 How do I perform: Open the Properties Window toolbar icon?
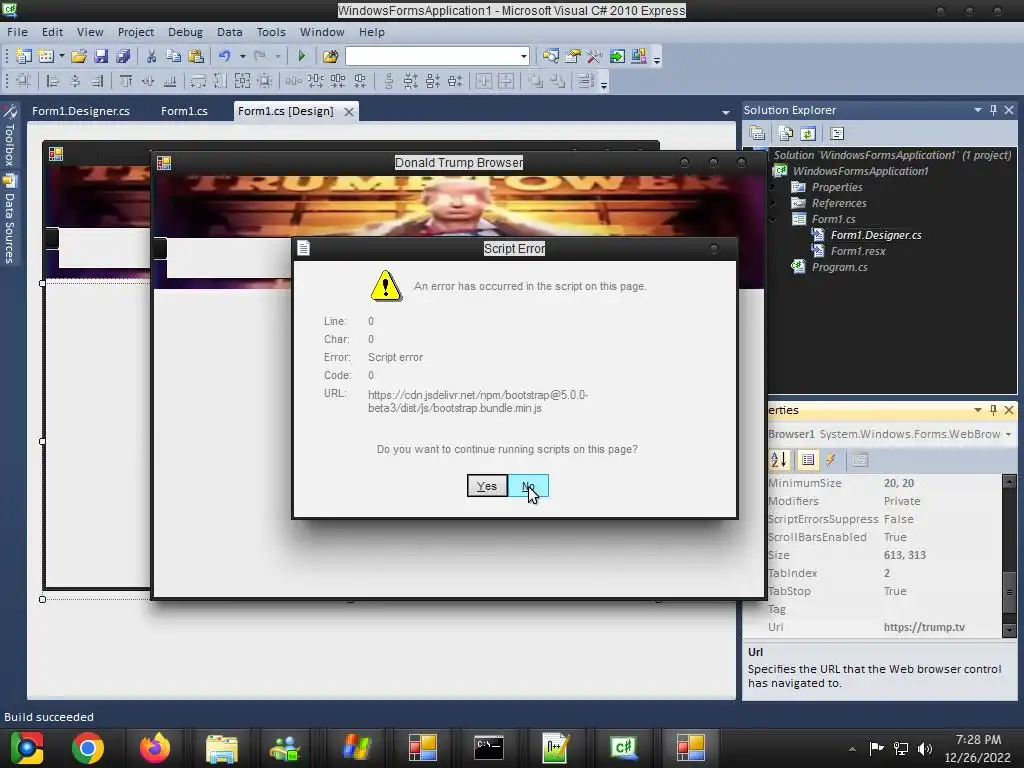[x=573, y=56]
